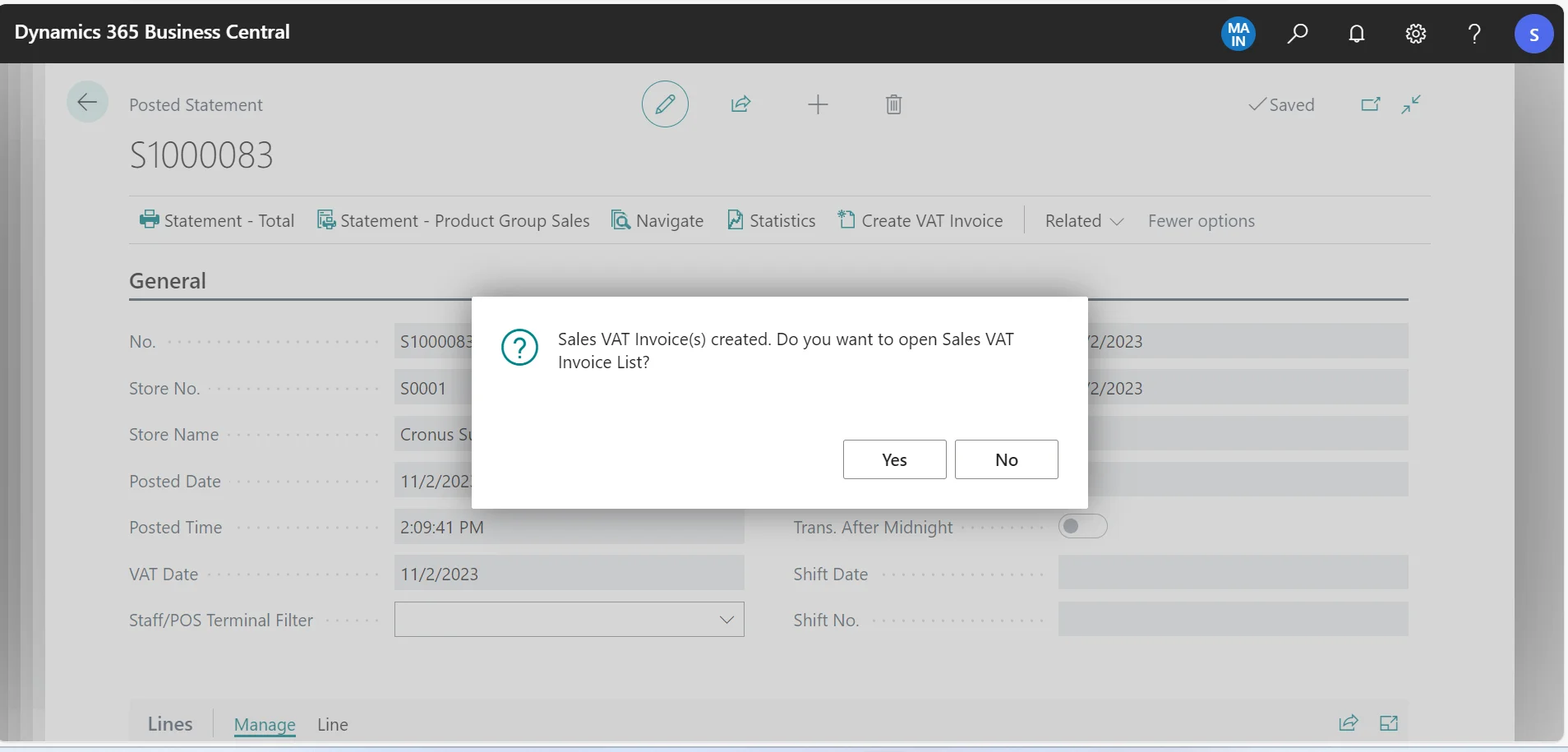Open the share icon on the page header
This screenshot has height=752, width=1568.
click(x=741, y=104)
